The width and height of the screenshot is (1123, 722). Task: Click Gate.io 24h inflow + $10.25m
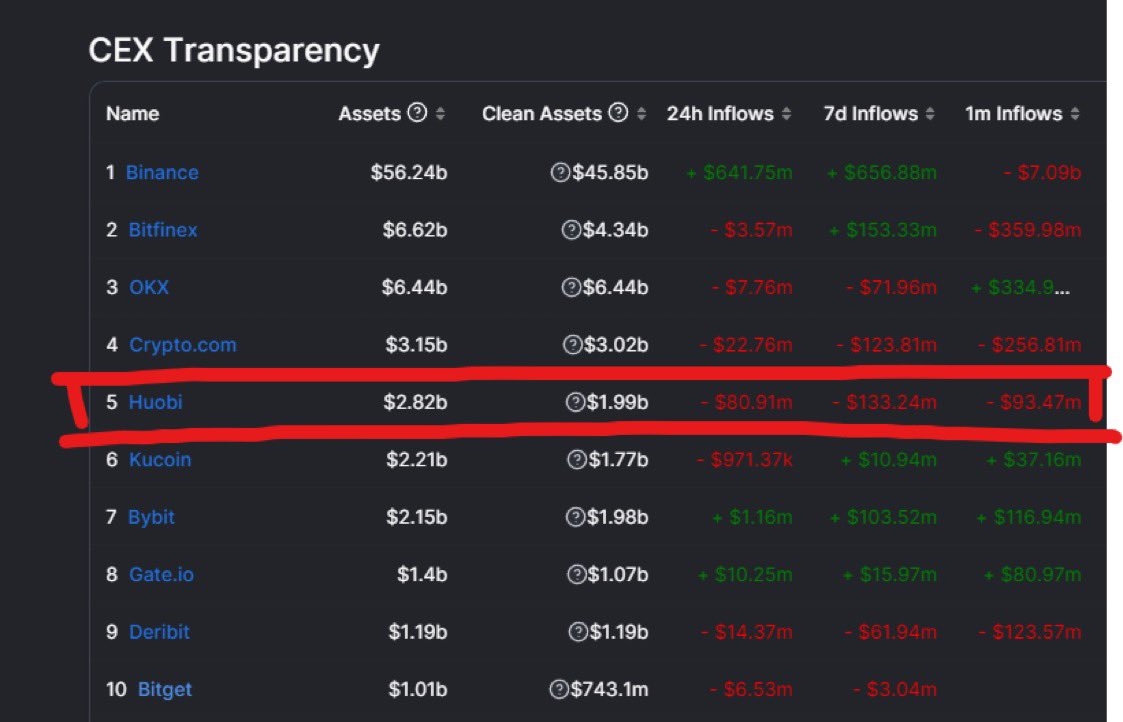(x=745, y=574)
